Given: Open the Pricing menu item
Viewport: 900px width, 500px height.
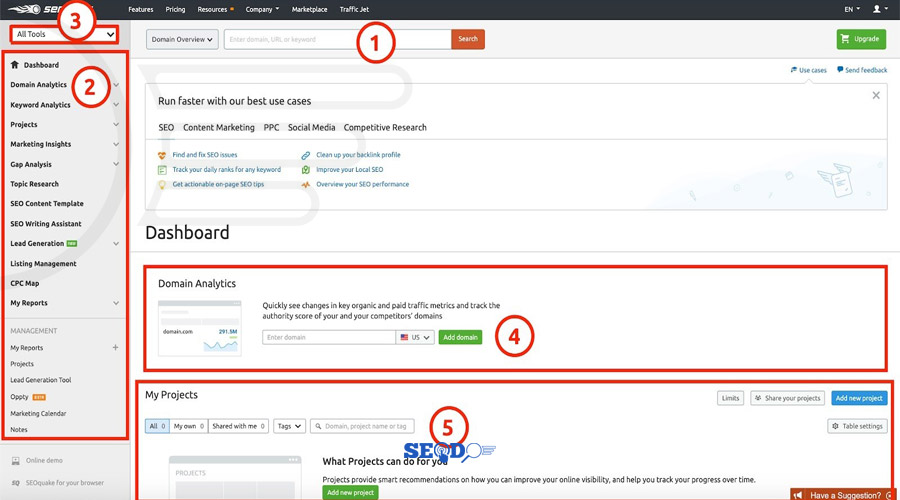Looking at the screenshot, I should (175, 9).
